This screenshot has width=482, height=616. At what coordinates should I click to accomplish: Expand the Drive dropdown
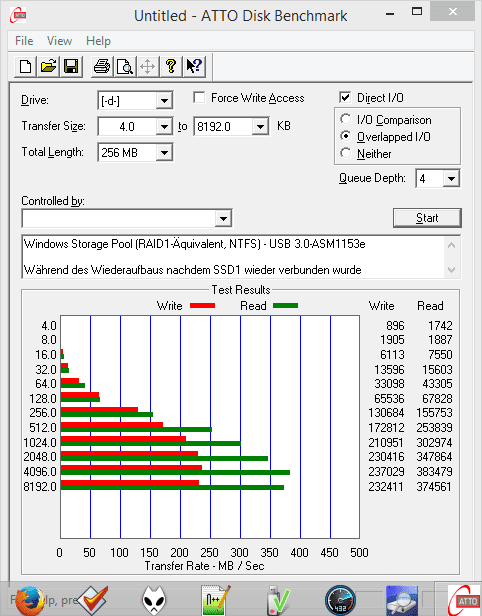point(164,101)
